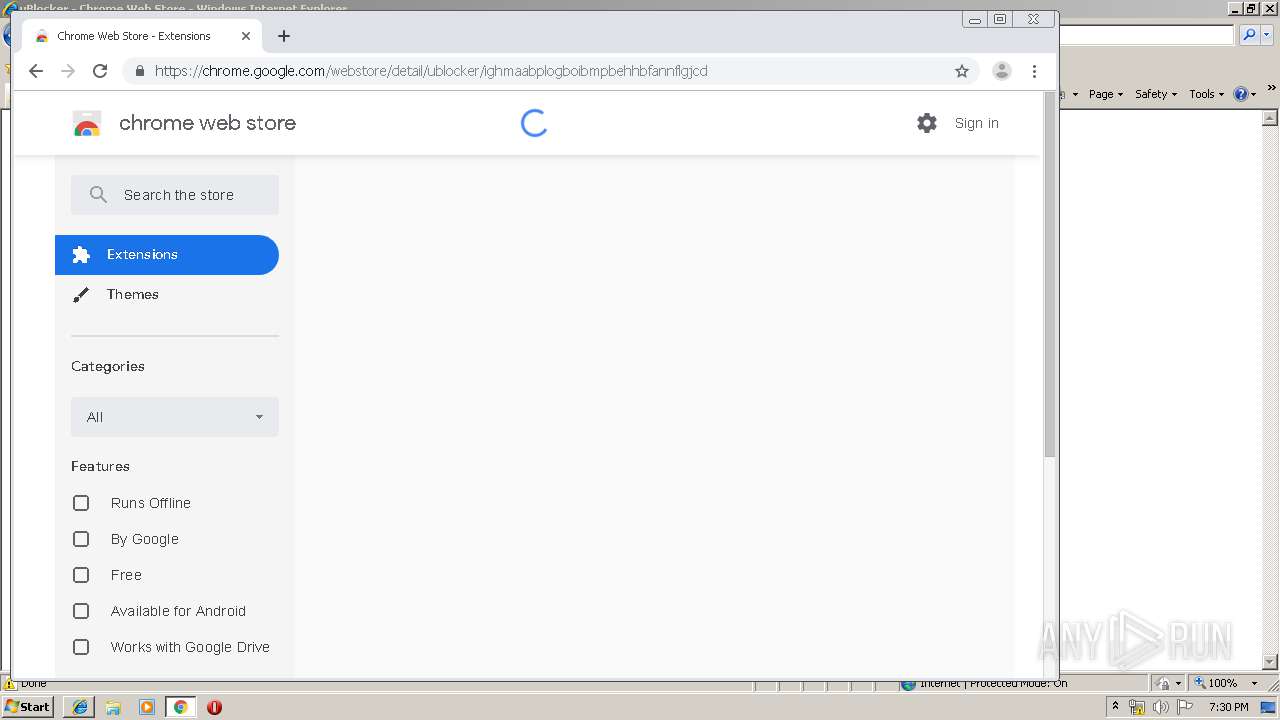Screen dimensions: 1280x720
Task: Open Action Center flag tray icon
Action: (x=1185, y=707)
